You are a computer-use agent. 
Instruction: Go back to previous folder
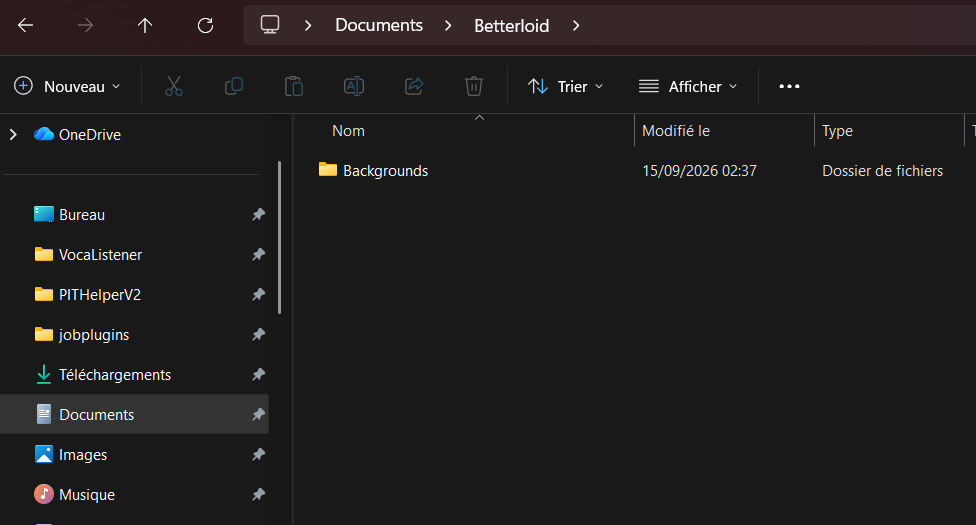pos(26,26)
